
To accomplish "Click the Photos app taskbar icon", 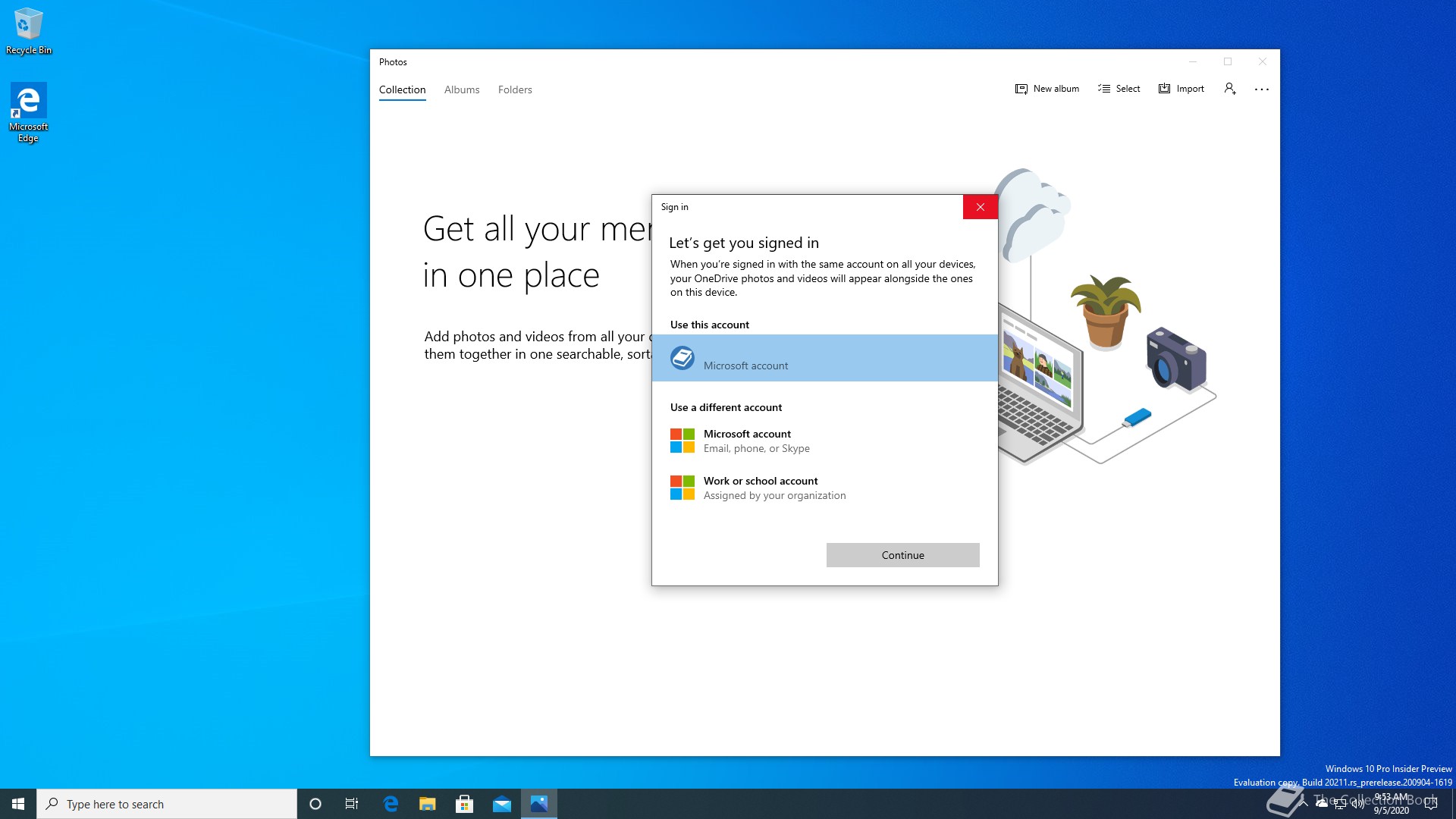I will 539,804.
